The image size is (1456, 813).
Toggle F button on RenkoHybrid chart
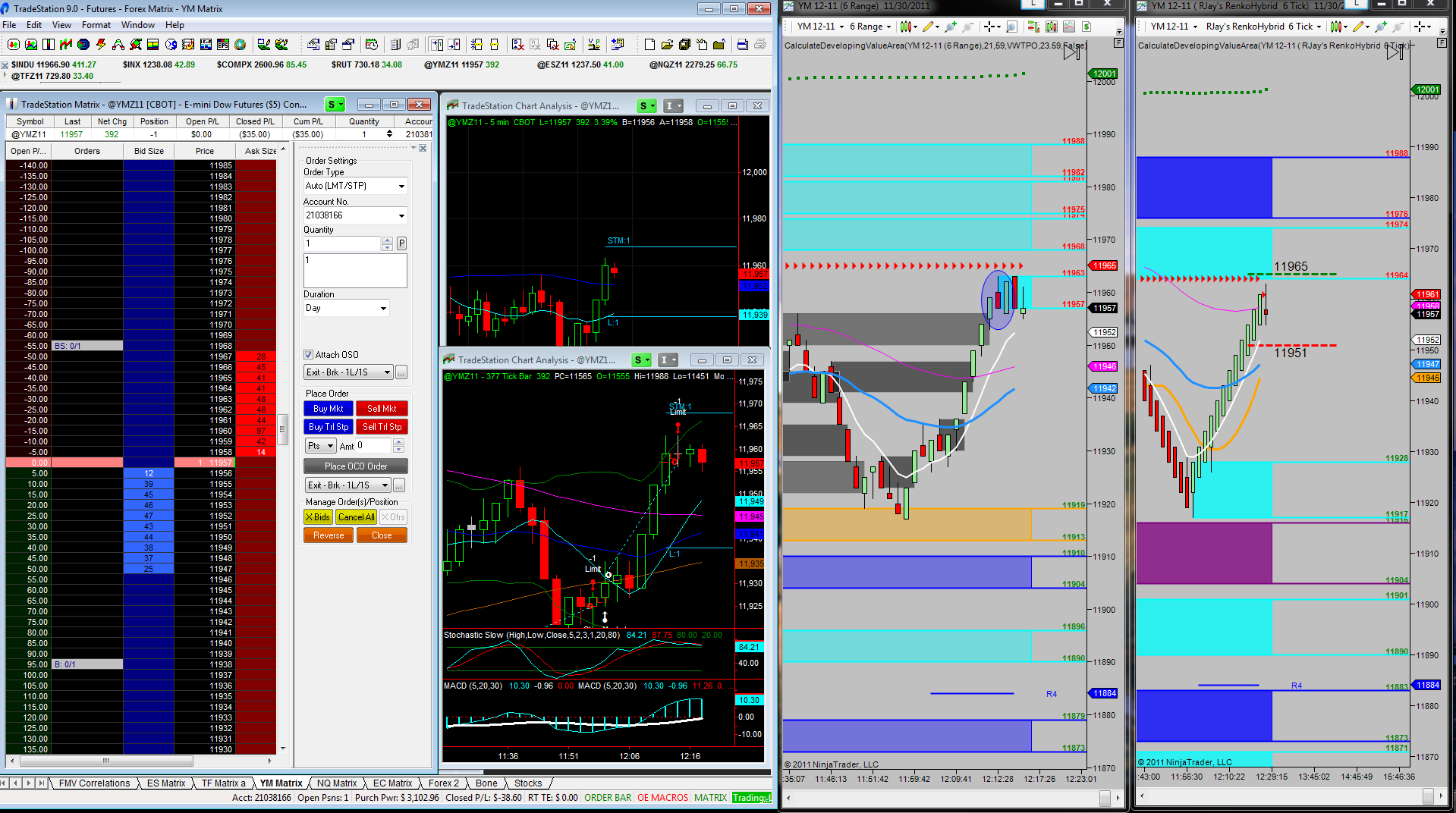click(1442, 43)
